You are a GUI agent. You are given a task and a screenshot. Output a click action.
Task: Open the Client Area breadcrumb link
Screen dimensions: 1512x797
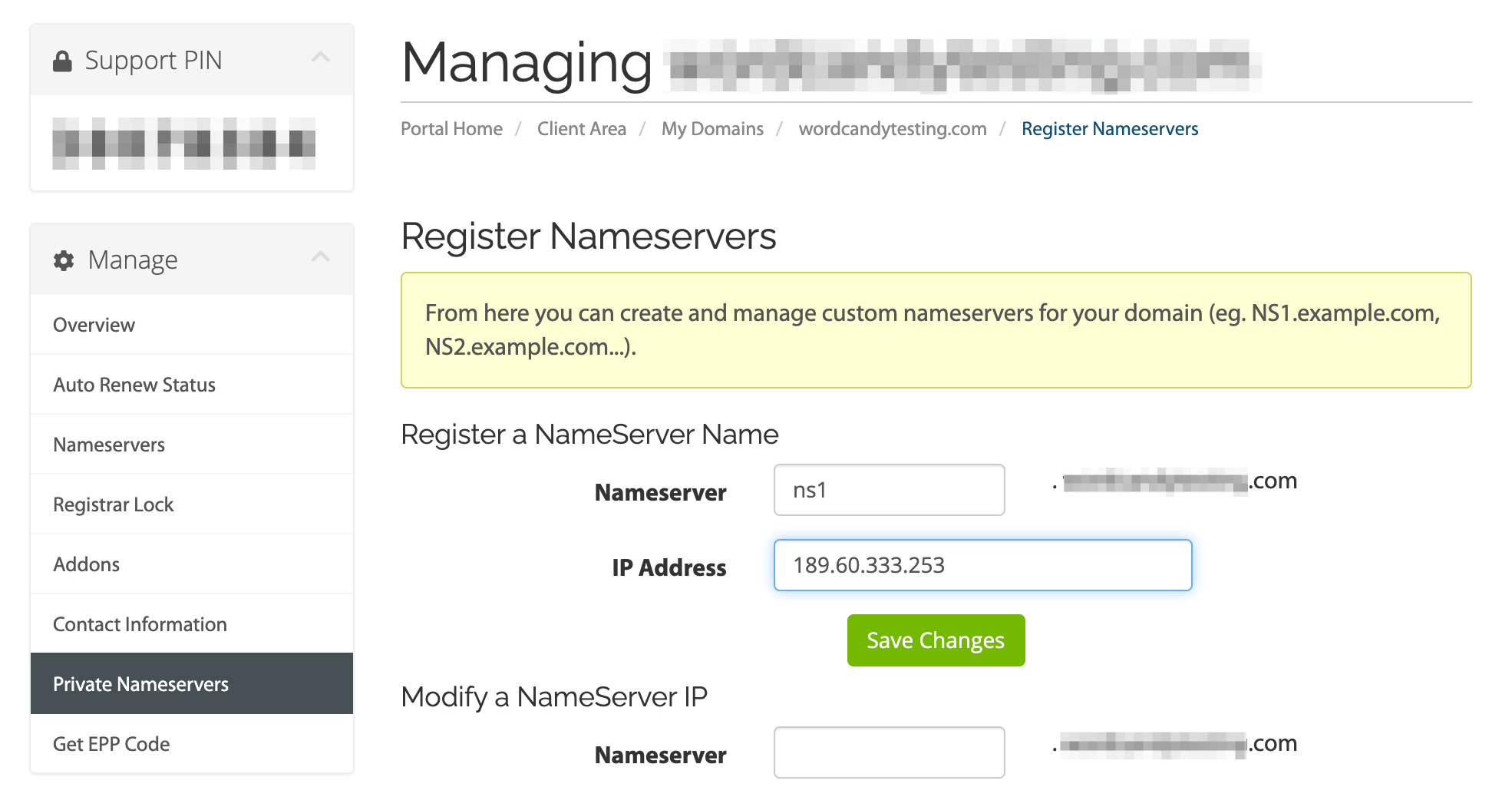pos(582,128)
